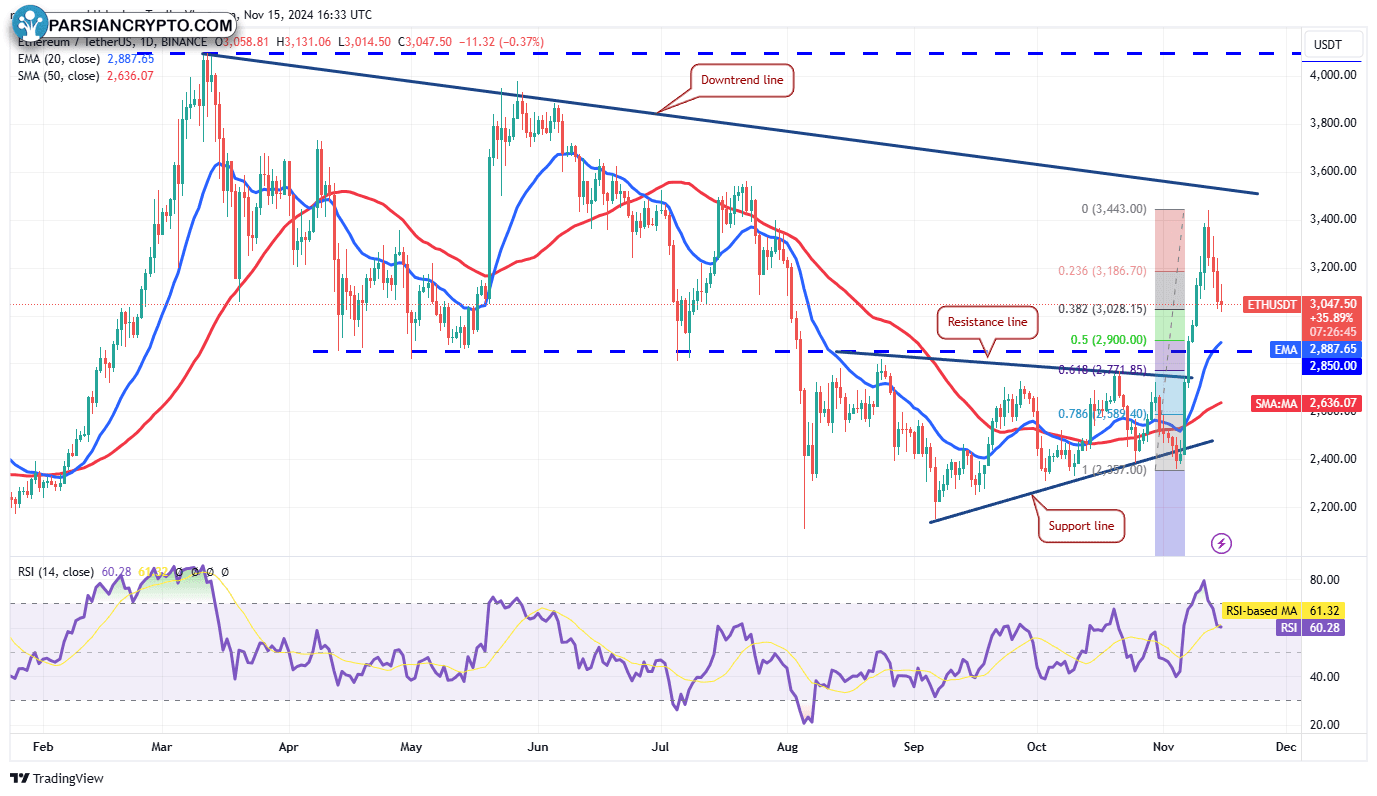Click the SMA (50, close) indicator legend
The width and height of the screenshot is (1377, 796).
coord(59,76)
